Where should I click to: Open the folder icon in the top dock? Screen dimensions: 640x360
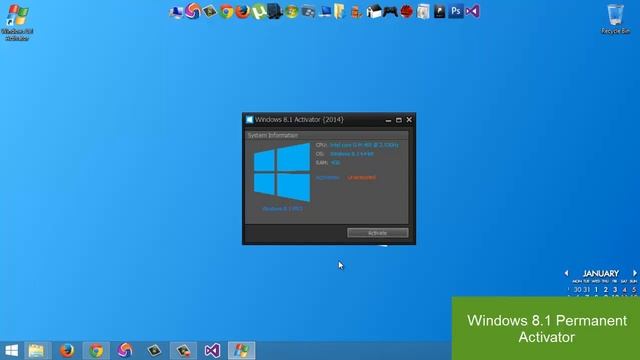(x=340, y=11)
